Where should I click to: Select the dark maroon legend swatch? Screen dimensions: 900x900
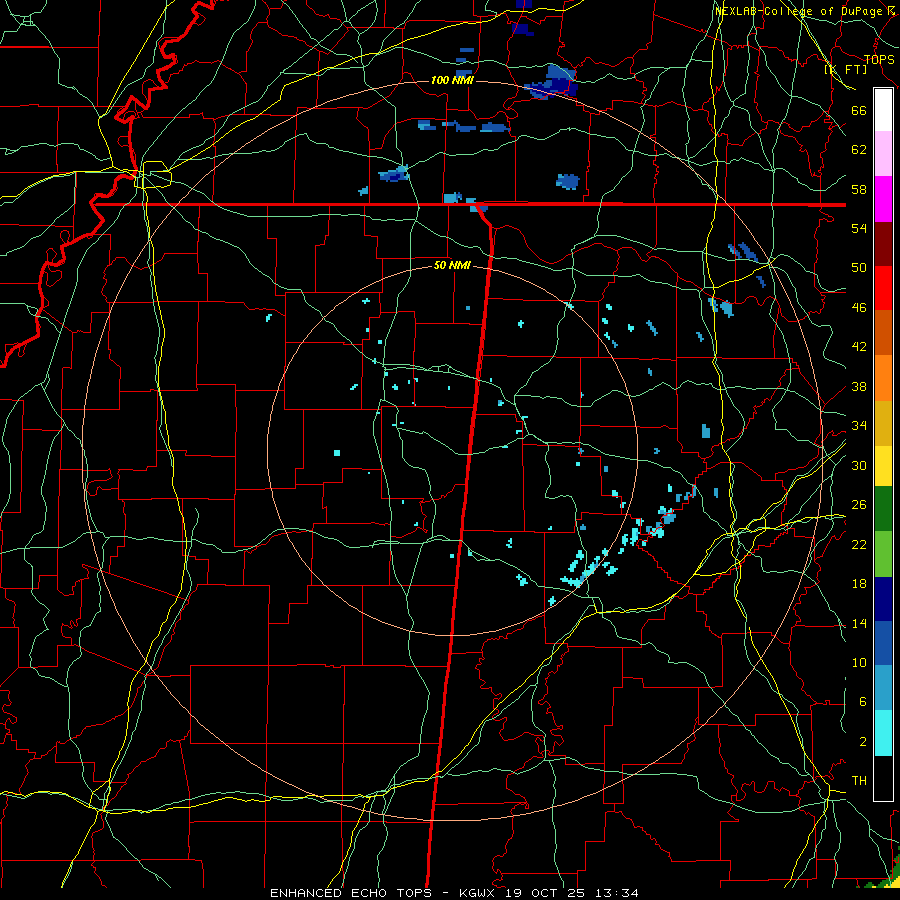click(883, 244)
